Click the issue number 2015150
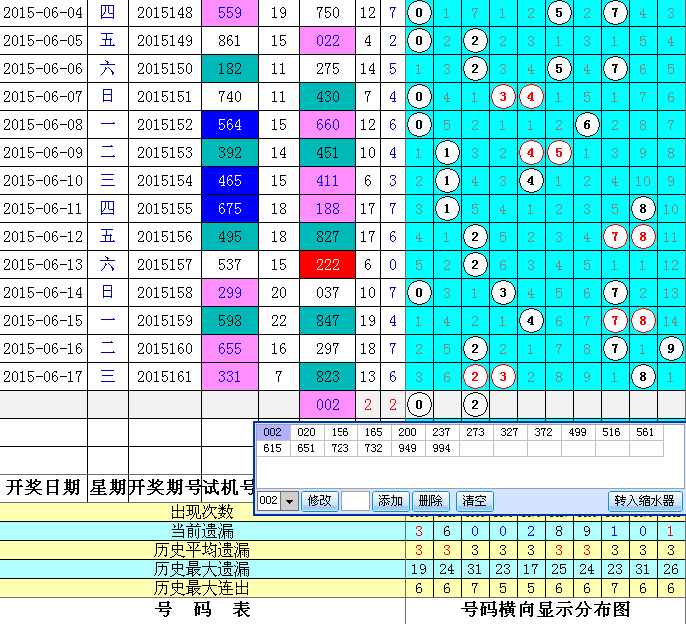686x624 pixels. [165, 69]
